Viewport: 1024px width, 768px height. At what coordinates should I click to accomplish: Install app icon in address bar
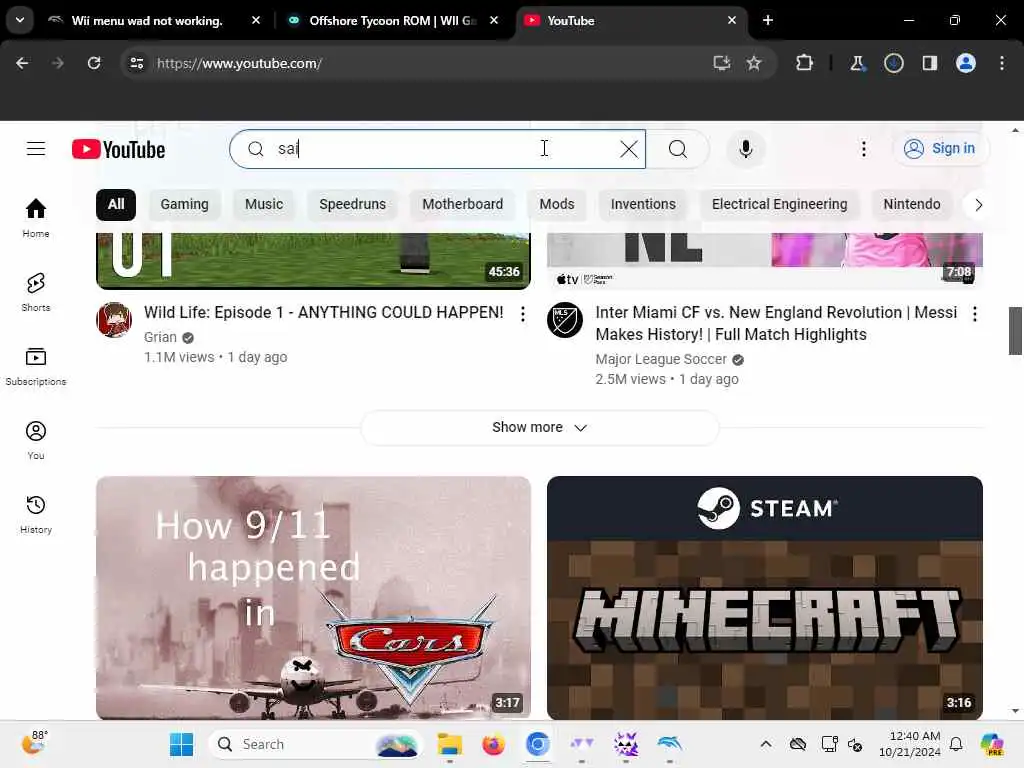(x=722, y=63)
